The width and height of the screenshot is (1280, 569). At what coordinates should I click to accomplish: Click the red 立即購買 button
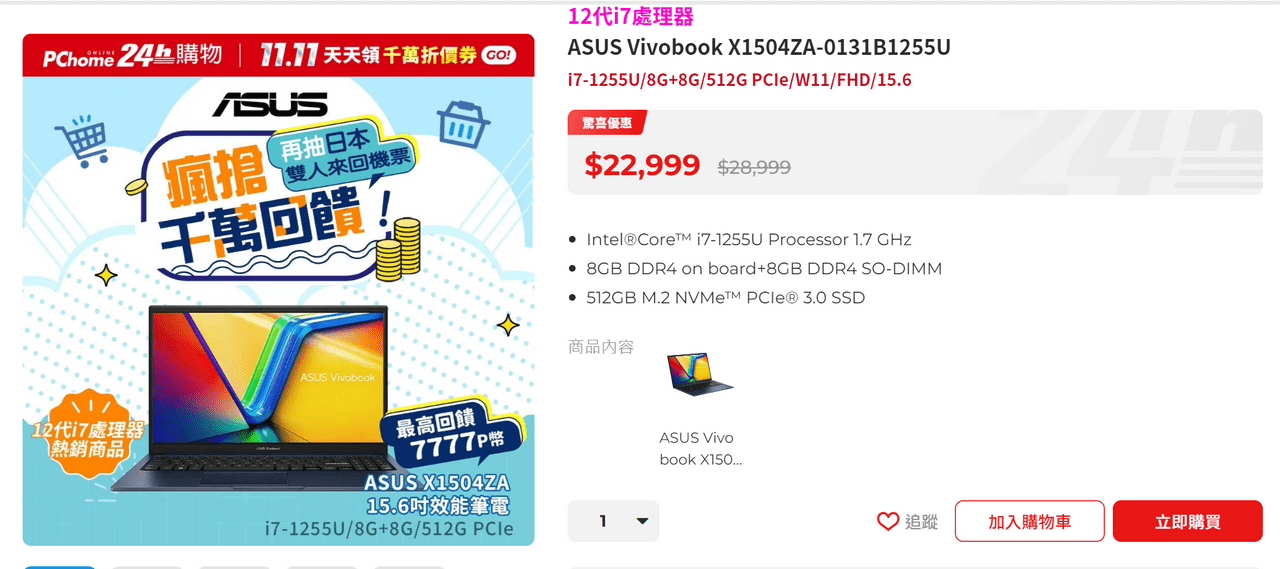point(1187,521)
